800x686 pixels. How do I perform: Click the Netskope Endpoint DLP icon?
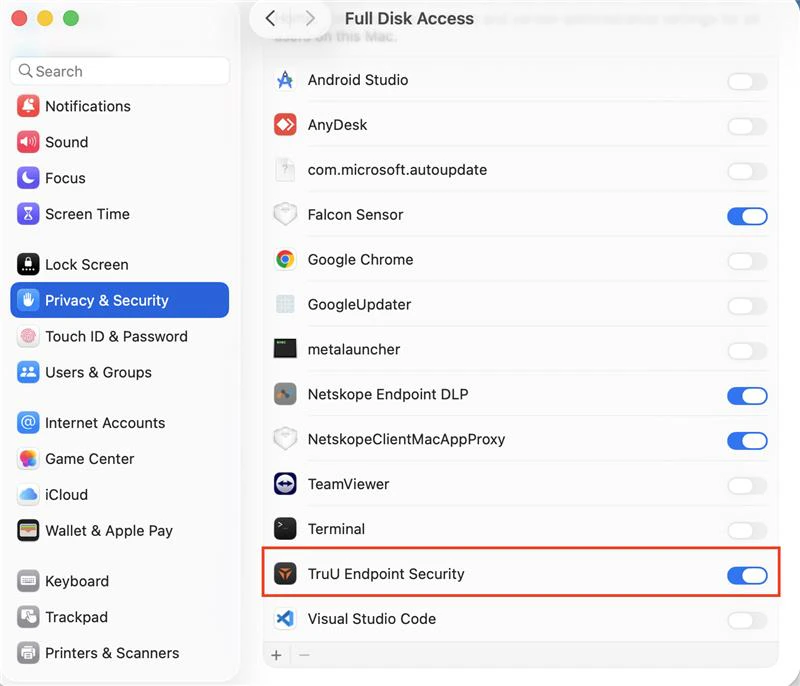pos(285,394)
